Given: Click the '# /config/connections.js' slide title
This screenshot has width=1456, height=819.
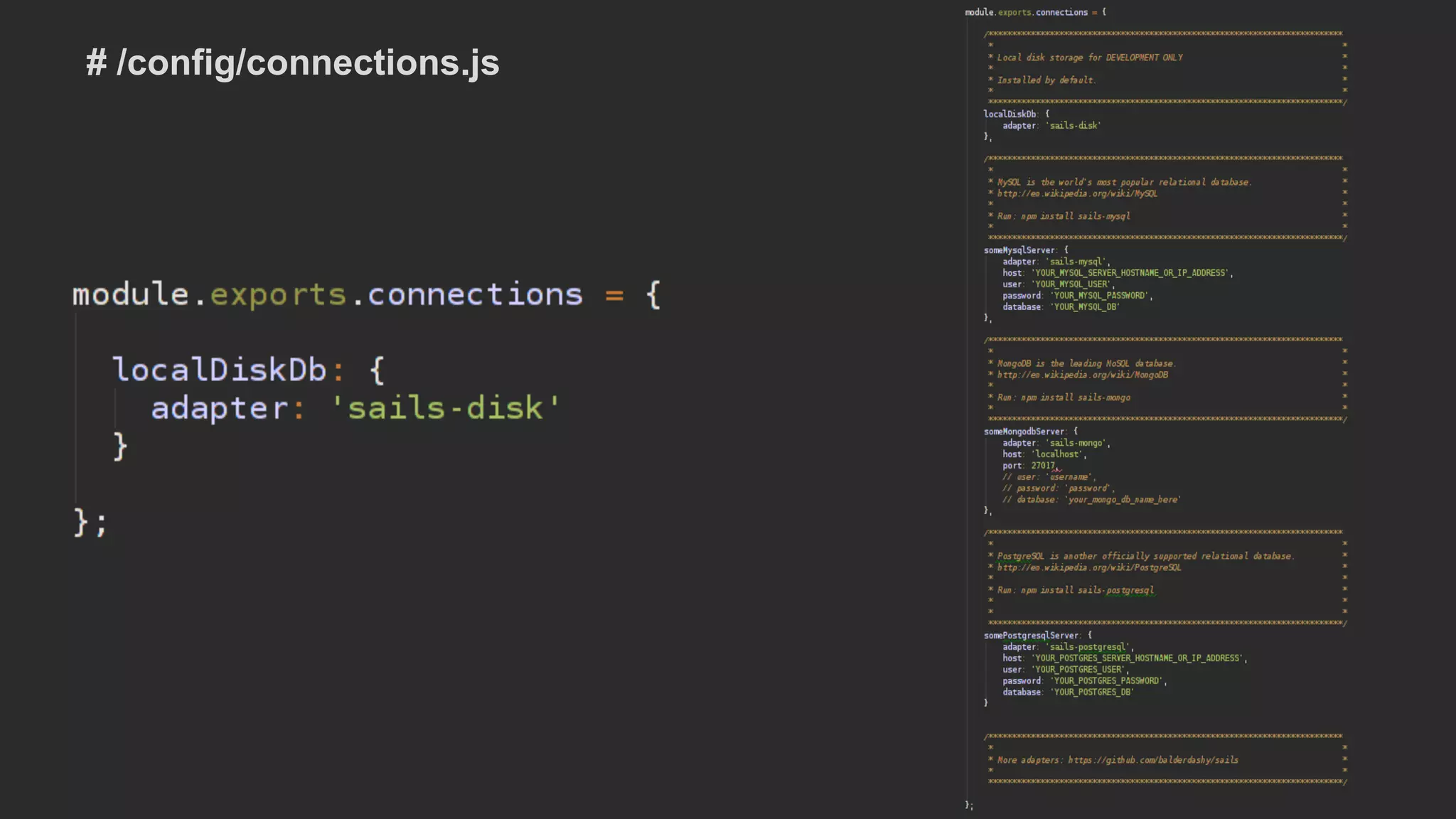Looking at the screenshot, I should point(292,63).
